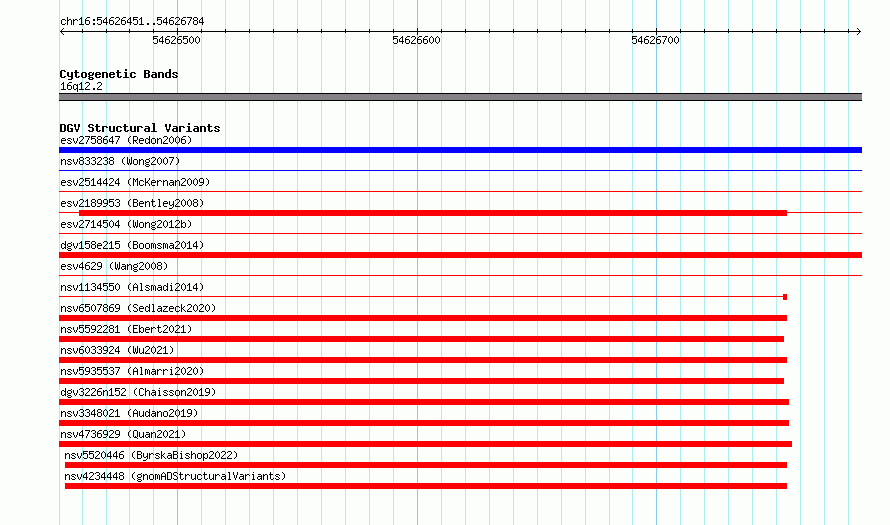Open nsv1134550 (Alsmadi2014) variant label
The height and width of the screenshot is (525, 890).
tap(132, 287)
